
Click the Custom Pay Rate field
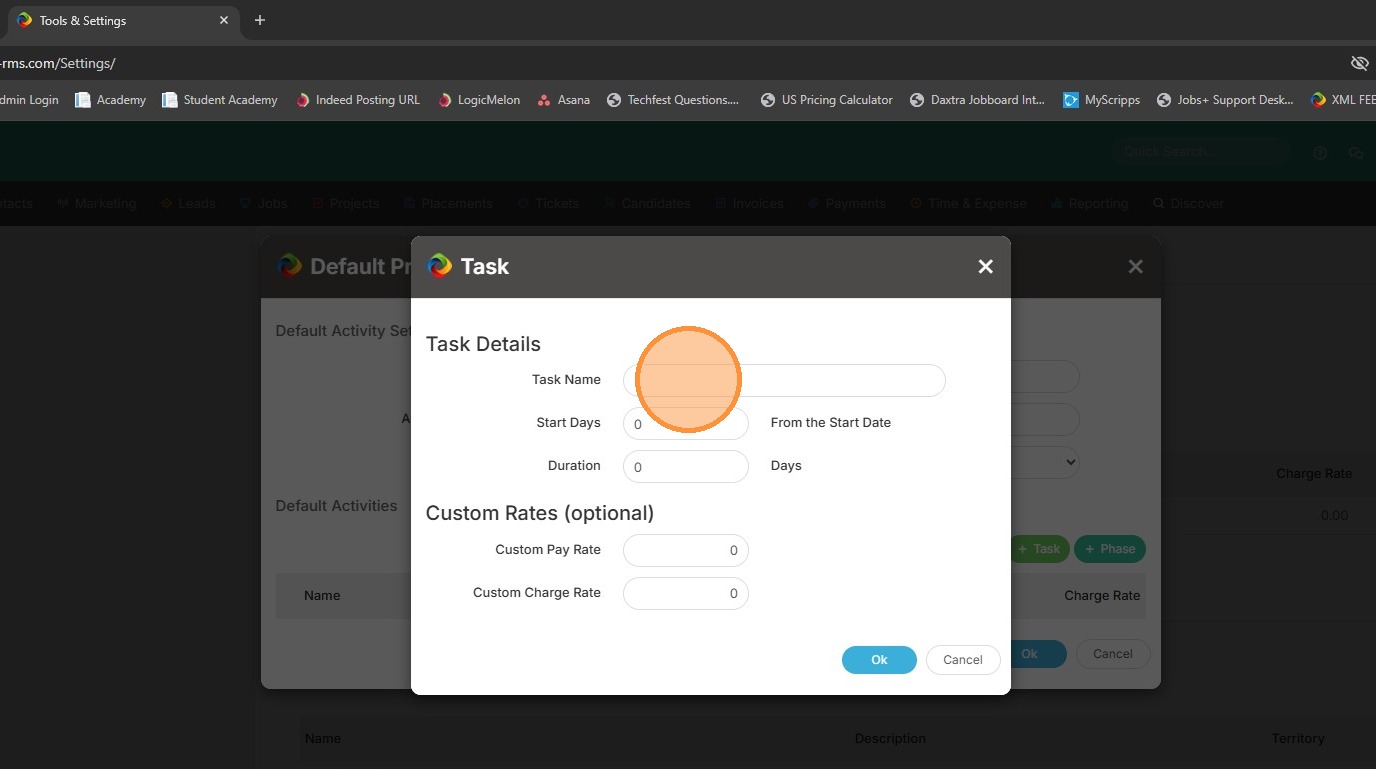click(686, 550)
